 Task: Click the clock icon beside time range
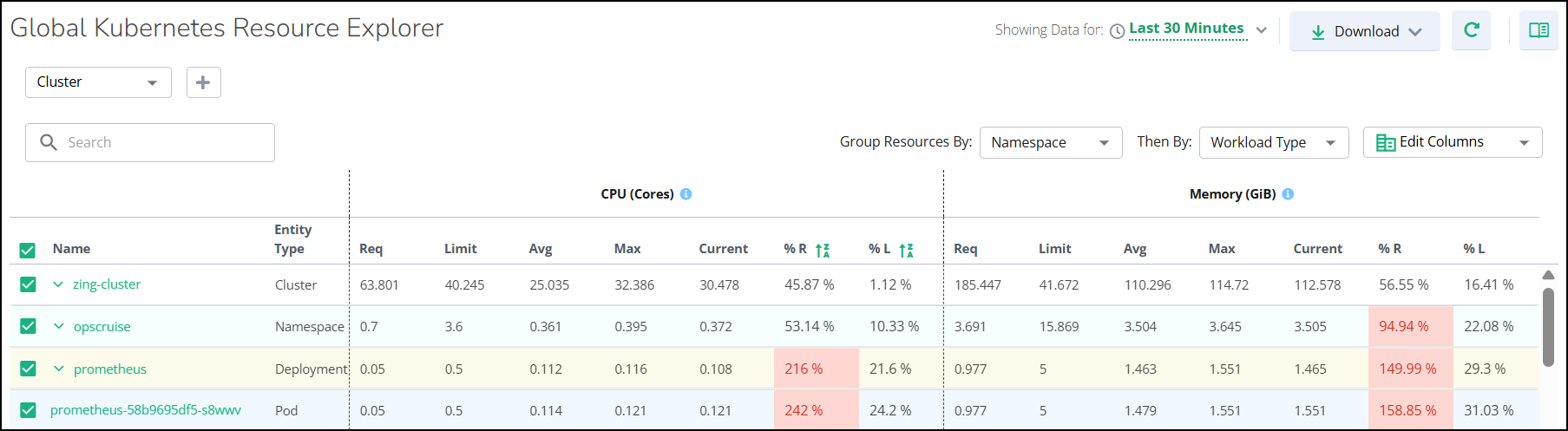(x=1118, y=31)
